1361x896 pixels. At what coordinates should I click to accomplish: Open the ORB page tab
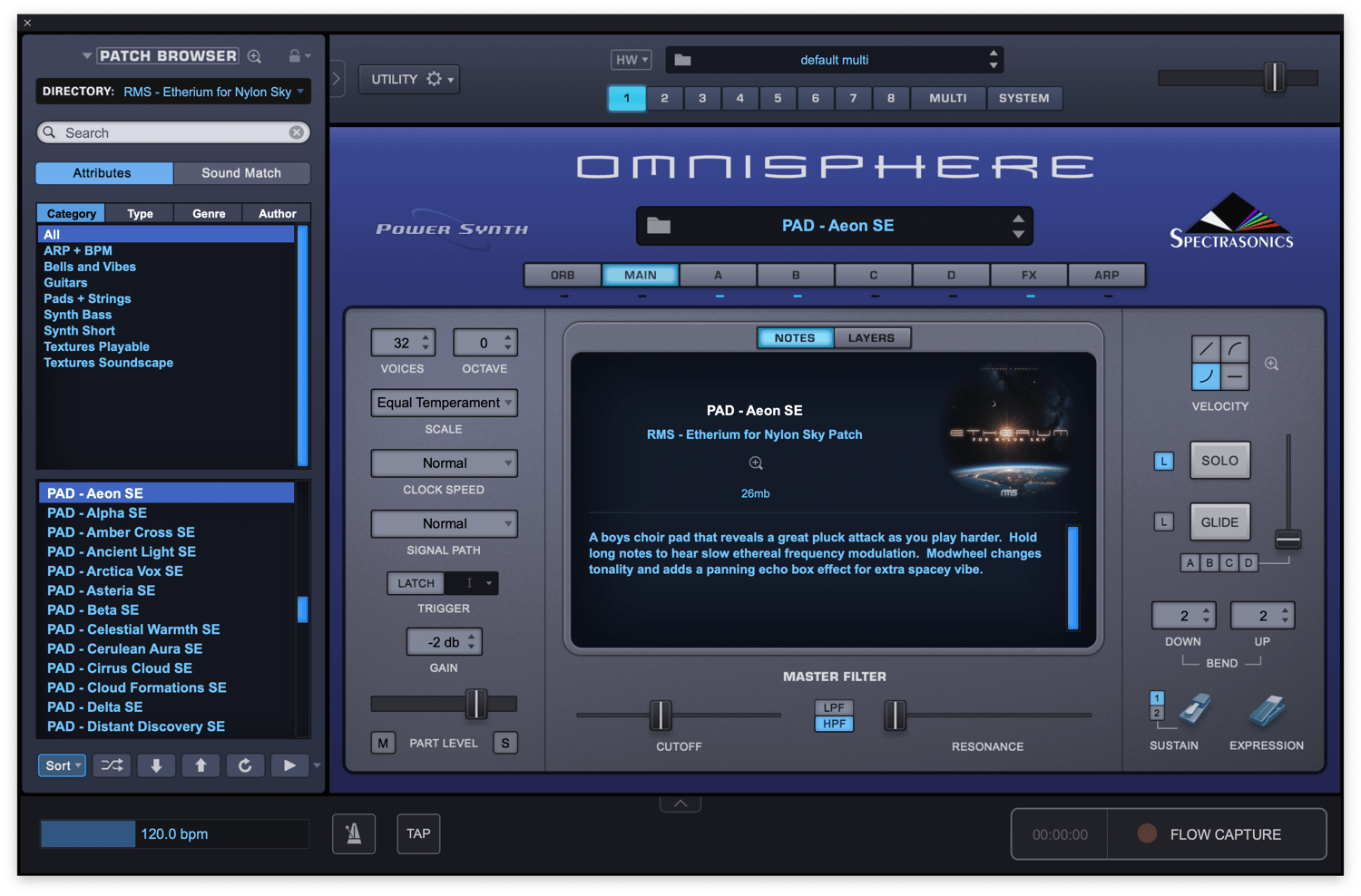[x=563, y=275]
